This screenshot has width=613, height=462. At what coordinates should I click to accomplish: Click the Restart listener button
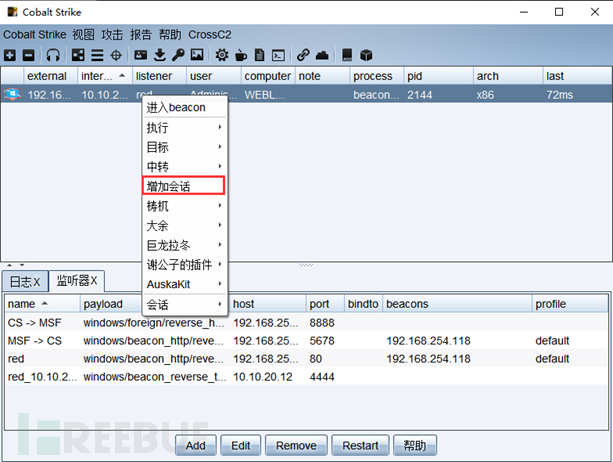click(360, 445)
